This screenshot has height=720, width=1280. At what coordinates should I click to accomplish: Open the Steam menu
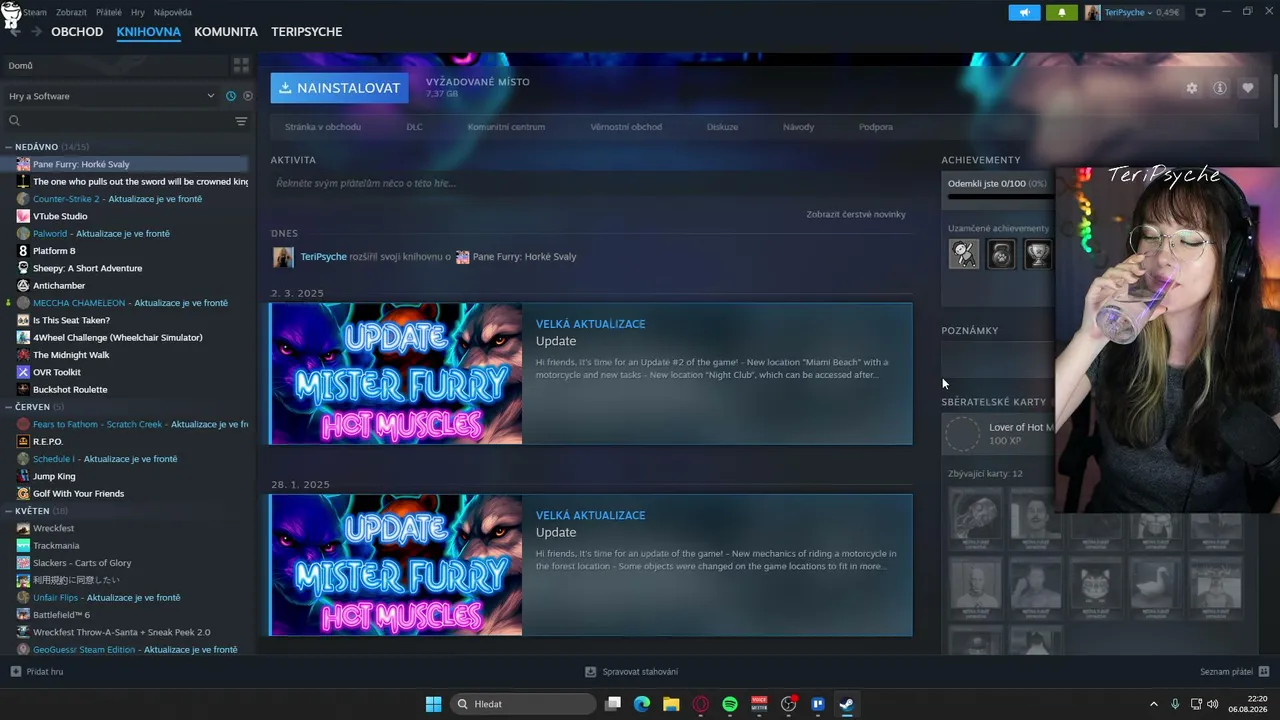tap(35, 12)
